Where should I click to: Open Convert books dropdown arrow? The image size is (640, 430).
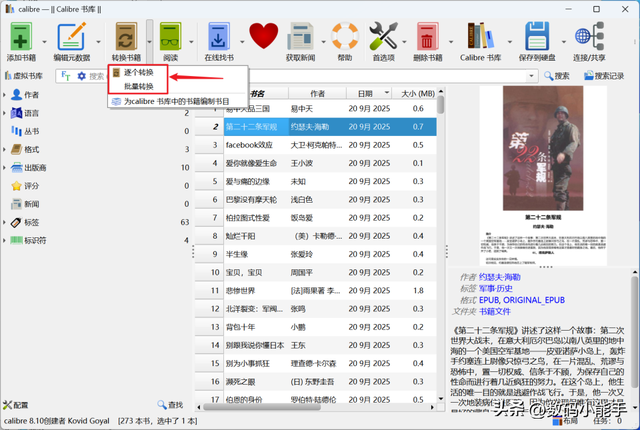(149, 42)
